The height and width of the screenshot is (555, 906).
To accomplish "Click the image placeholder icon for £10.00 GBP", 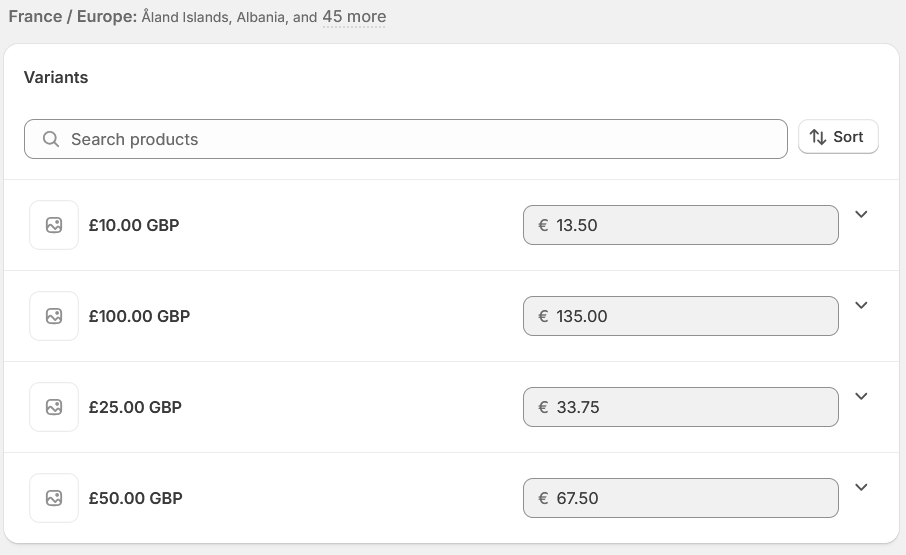I will tap(54, 225).
